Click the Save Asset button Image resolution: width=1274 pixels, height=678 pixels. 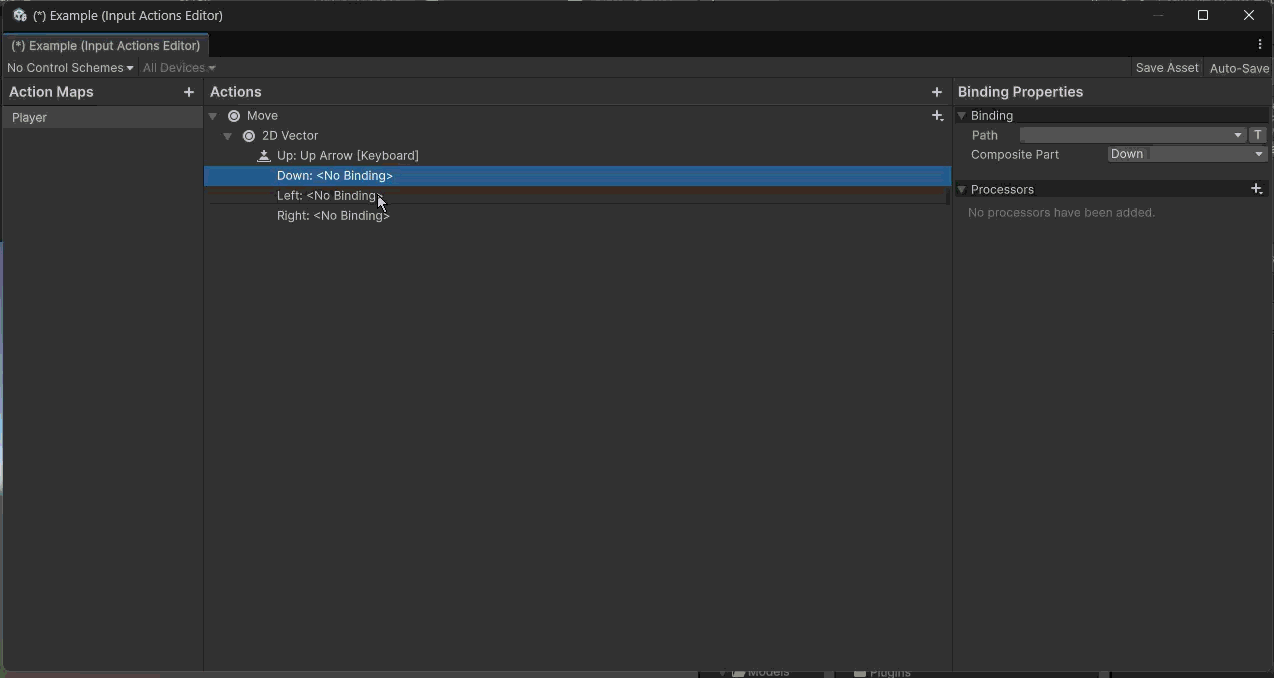(1167, 68)
